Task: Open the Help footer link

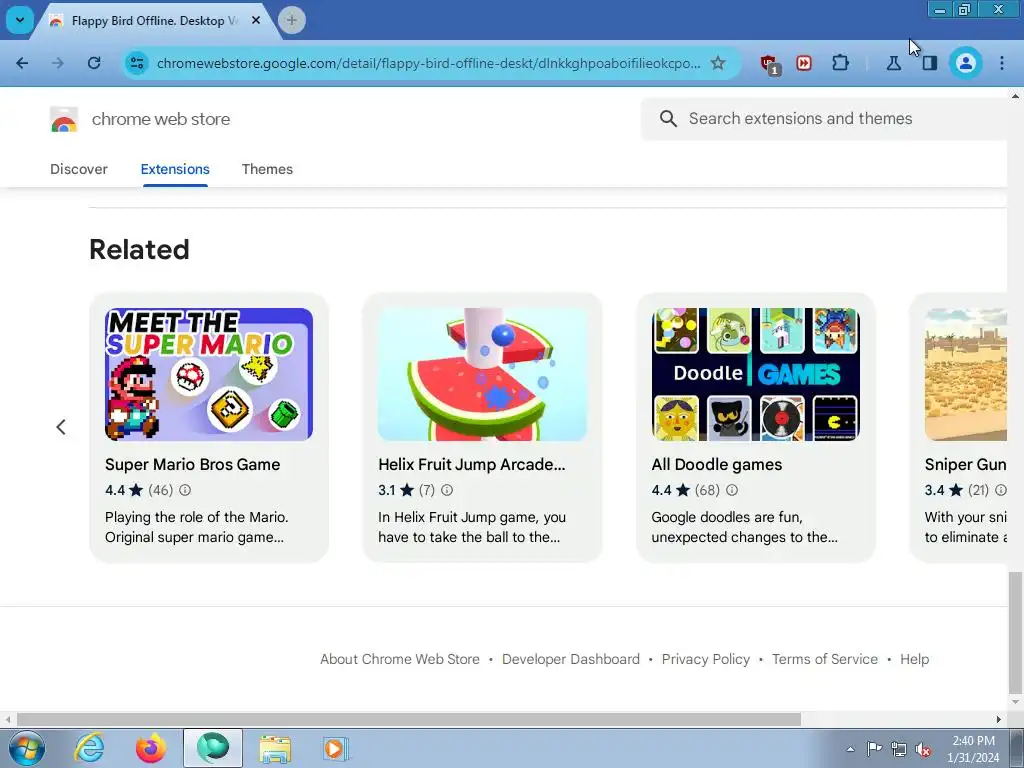Action: pyautogui.click(x=914, y=659)
